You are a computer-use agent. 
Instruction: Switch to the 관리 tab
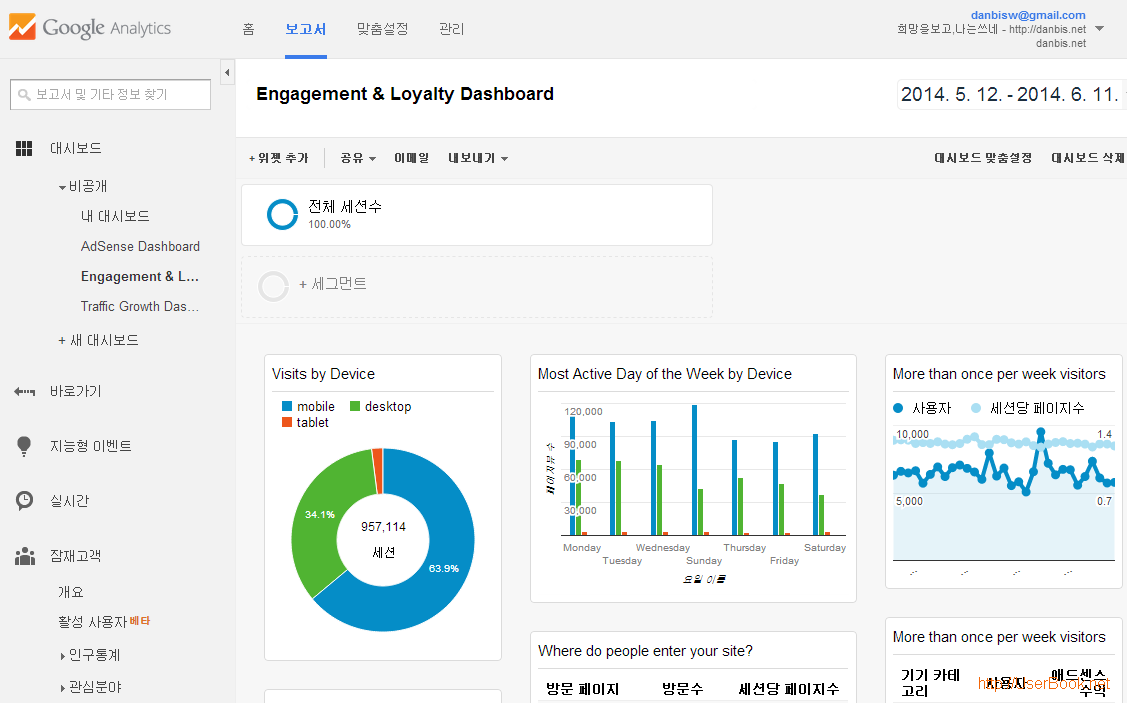tap(451, 29)
